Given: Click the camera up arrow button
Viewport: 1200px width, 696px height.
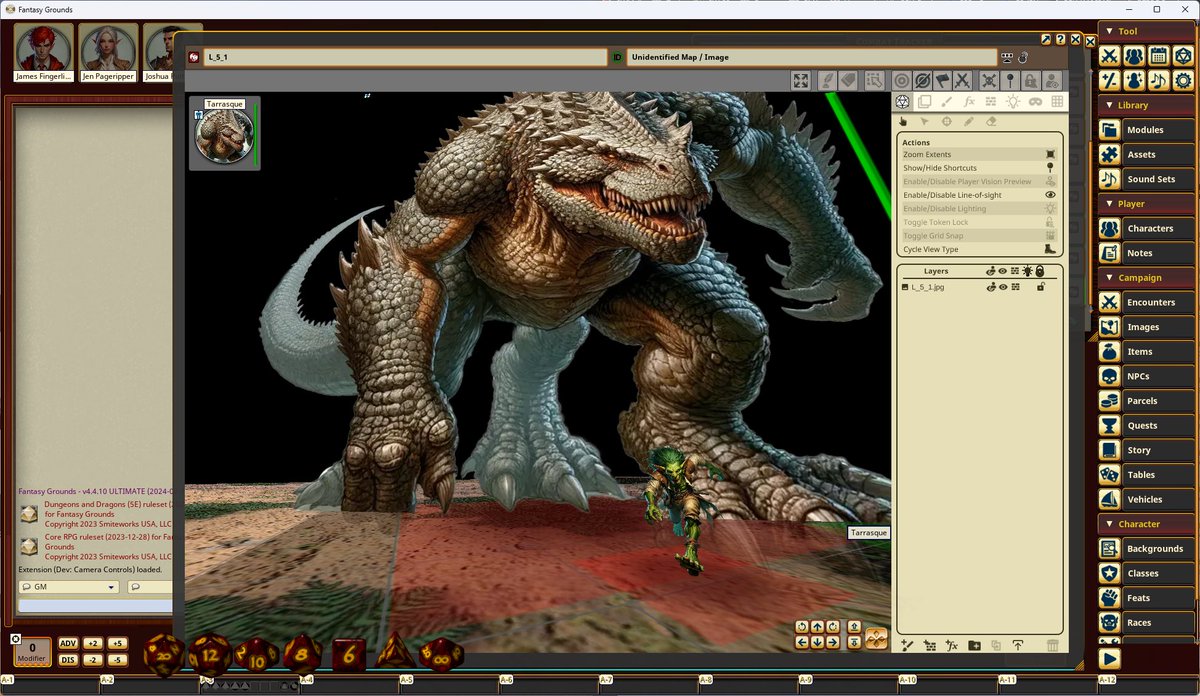Looking at the screenshot, I should click(x=818, y=627).
